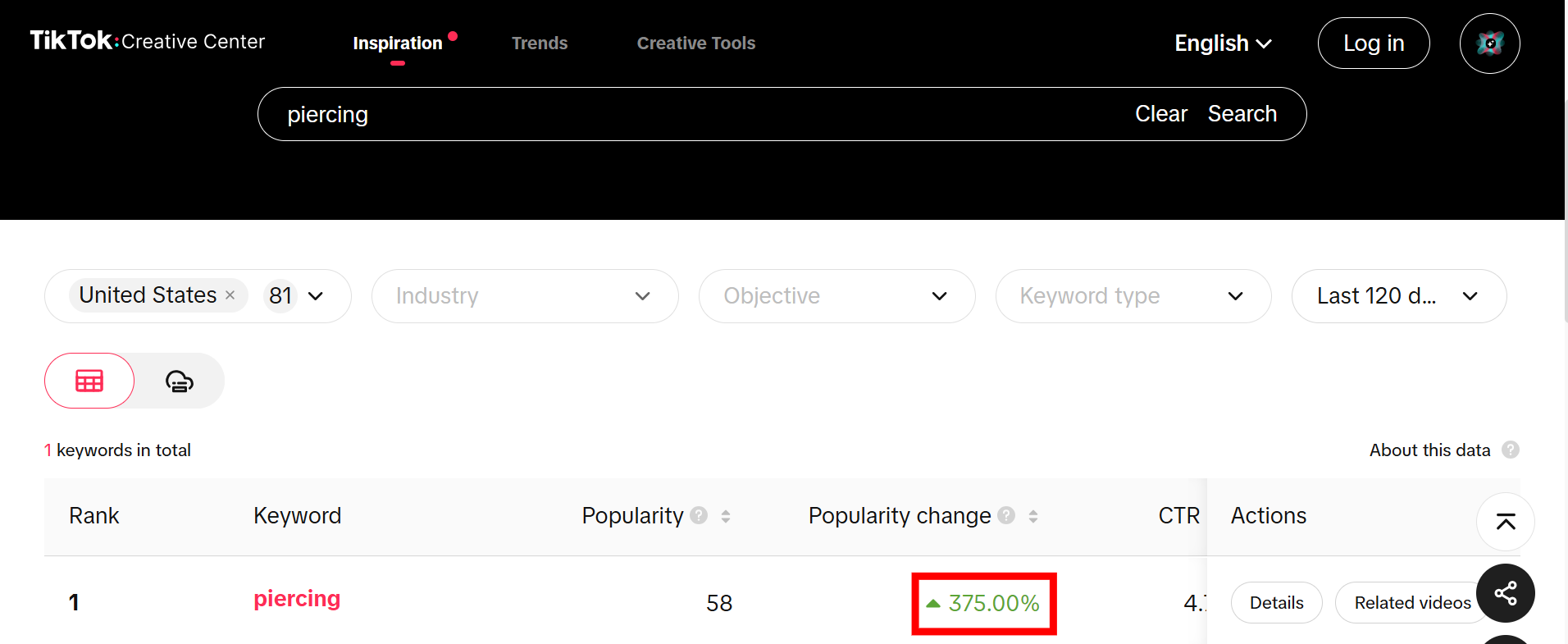The image size is (1568, 644).
Task: Expand the Last 120 days period dropdown
Action: pyautogui.click(x=1397, y=296)
